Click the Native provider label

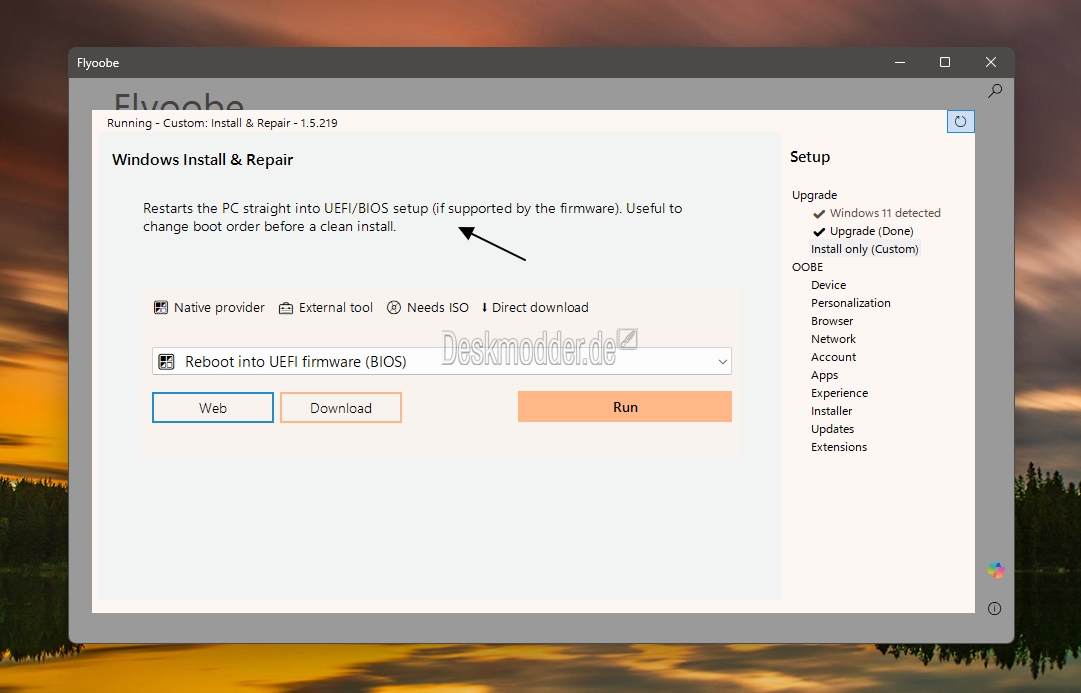(219, 308)
